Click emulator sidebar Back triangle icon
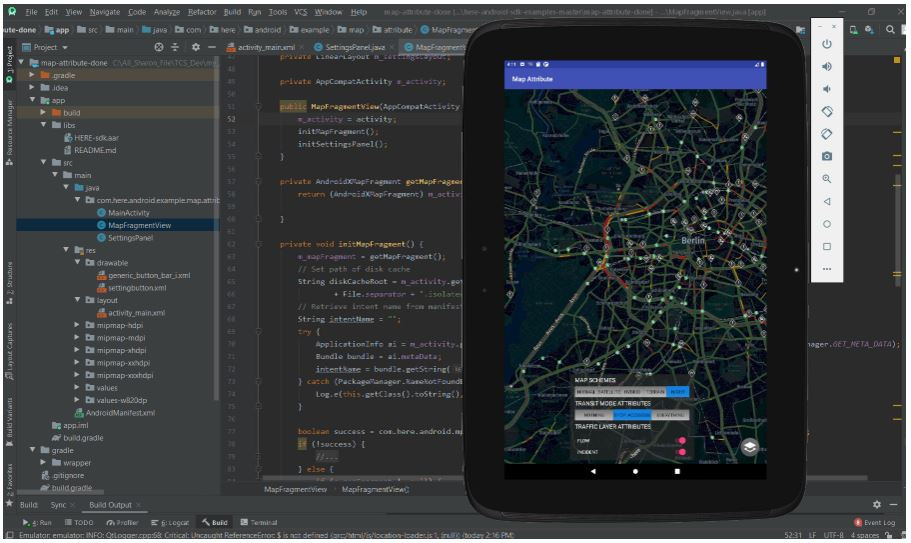Viewport: 911px width, 543px height. coord(827,202)
